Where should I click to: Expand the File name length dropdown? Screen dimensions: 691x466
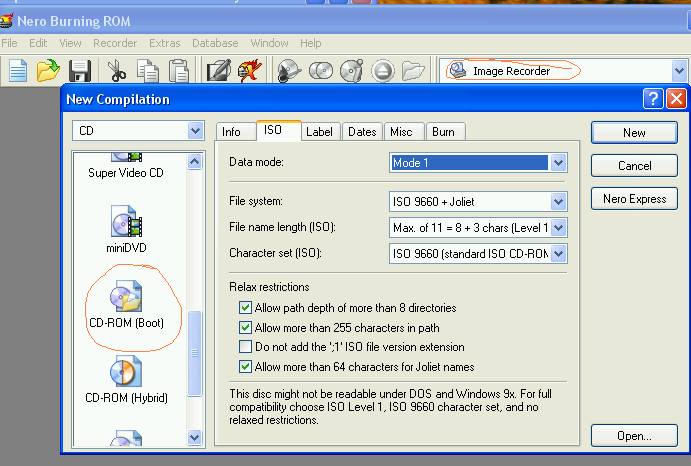click(x=558, y=227)
